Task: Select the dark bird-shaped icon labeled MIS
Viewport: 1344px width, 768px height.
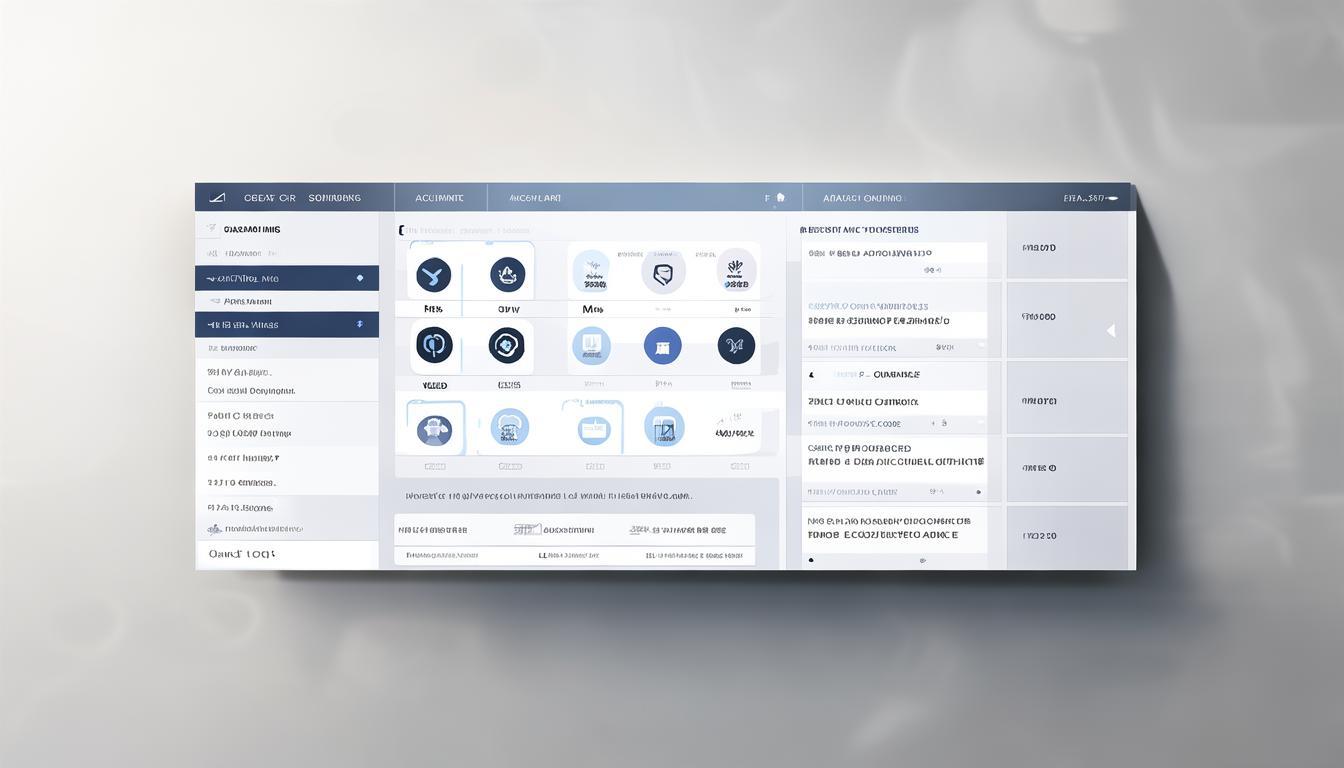Action: [x=433, y=275]
